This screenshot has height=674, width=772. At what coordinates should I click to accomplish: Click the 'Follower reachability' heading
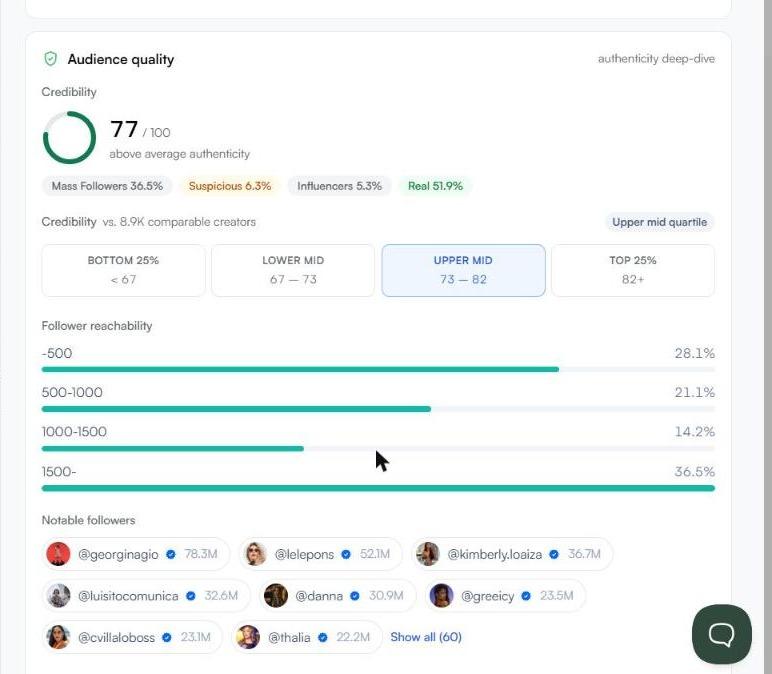click(97, 326)
